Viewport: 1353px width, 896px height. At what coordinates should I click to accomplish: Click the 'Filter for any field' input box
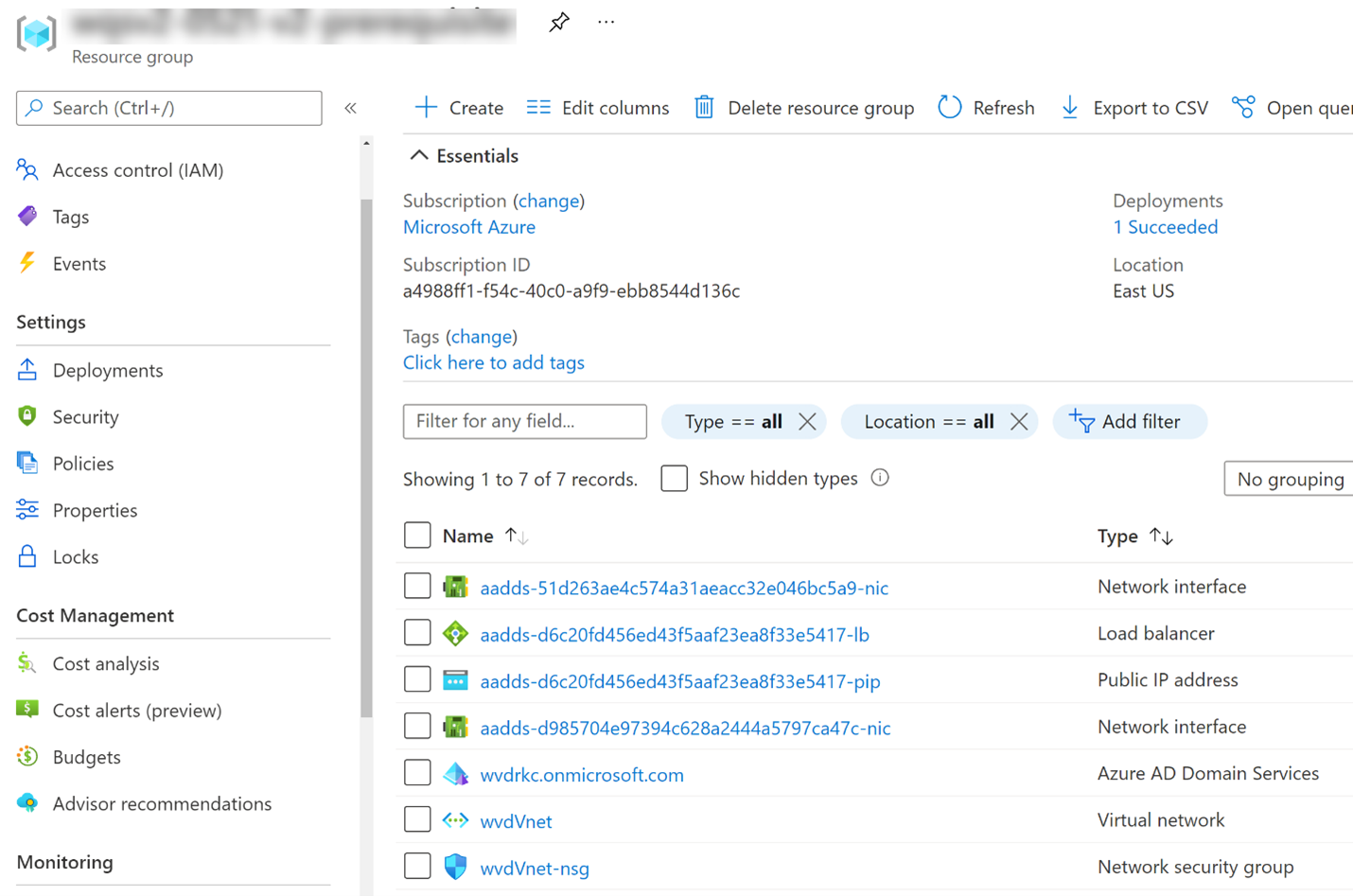coord(524,421)
